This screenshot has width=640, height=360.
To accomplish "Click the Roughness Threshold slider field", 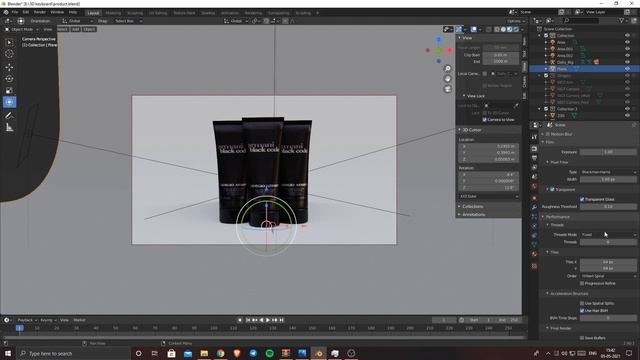I will pyautogui.click(x=608, y=207).
